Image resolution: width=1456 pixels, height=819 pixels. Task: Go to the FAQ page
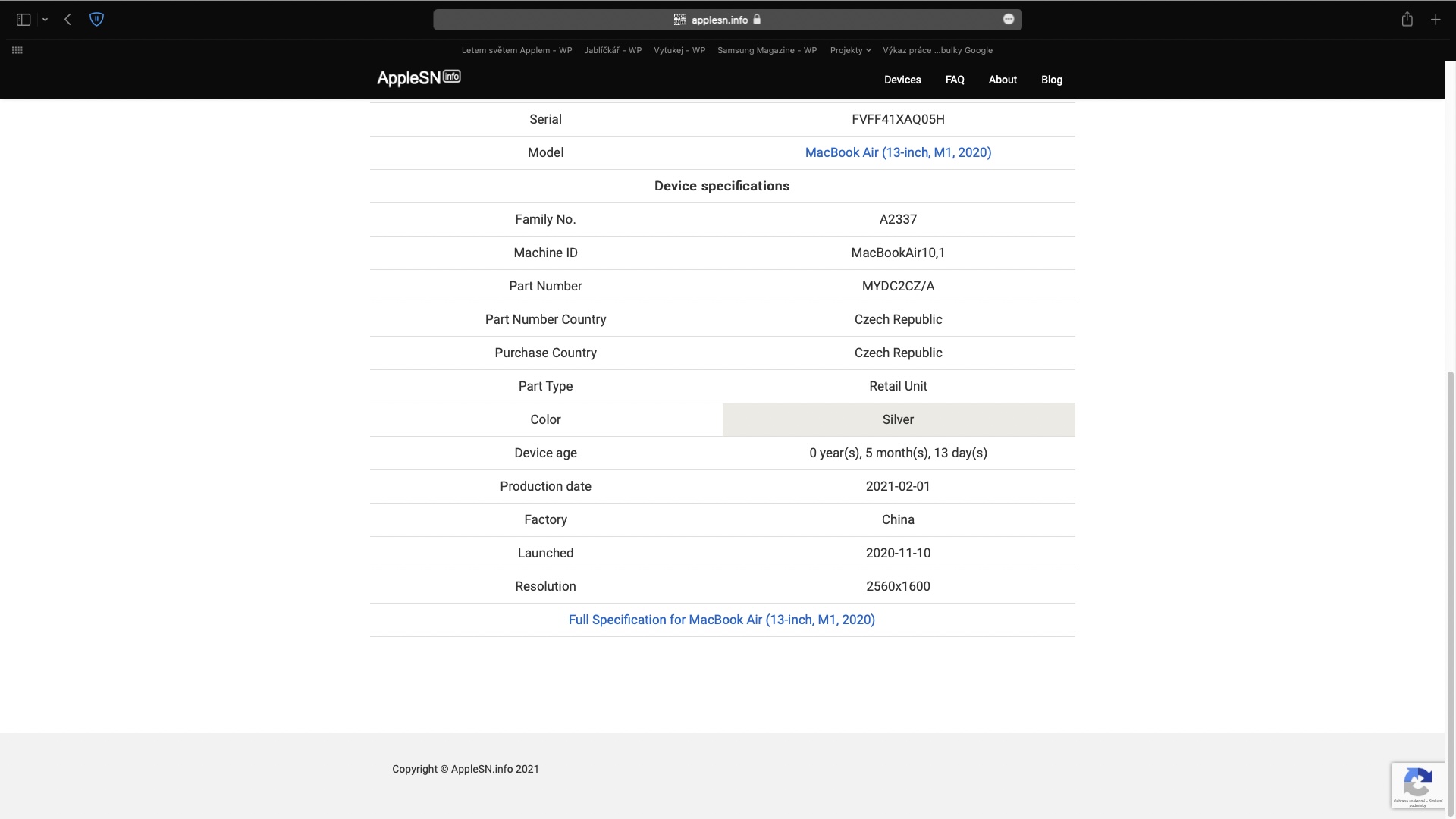955,80
